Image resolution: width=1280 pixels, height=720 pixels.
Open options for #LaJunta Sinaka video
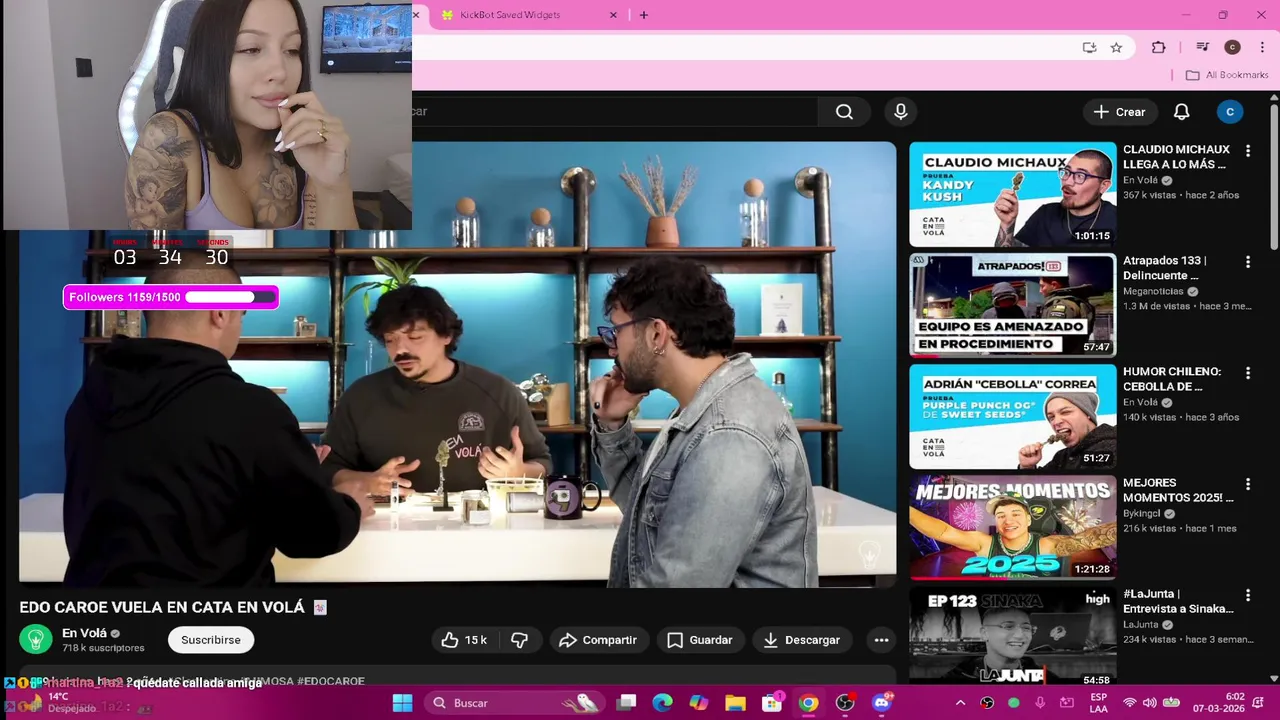pyautogui.click(x=1247, y=595)
